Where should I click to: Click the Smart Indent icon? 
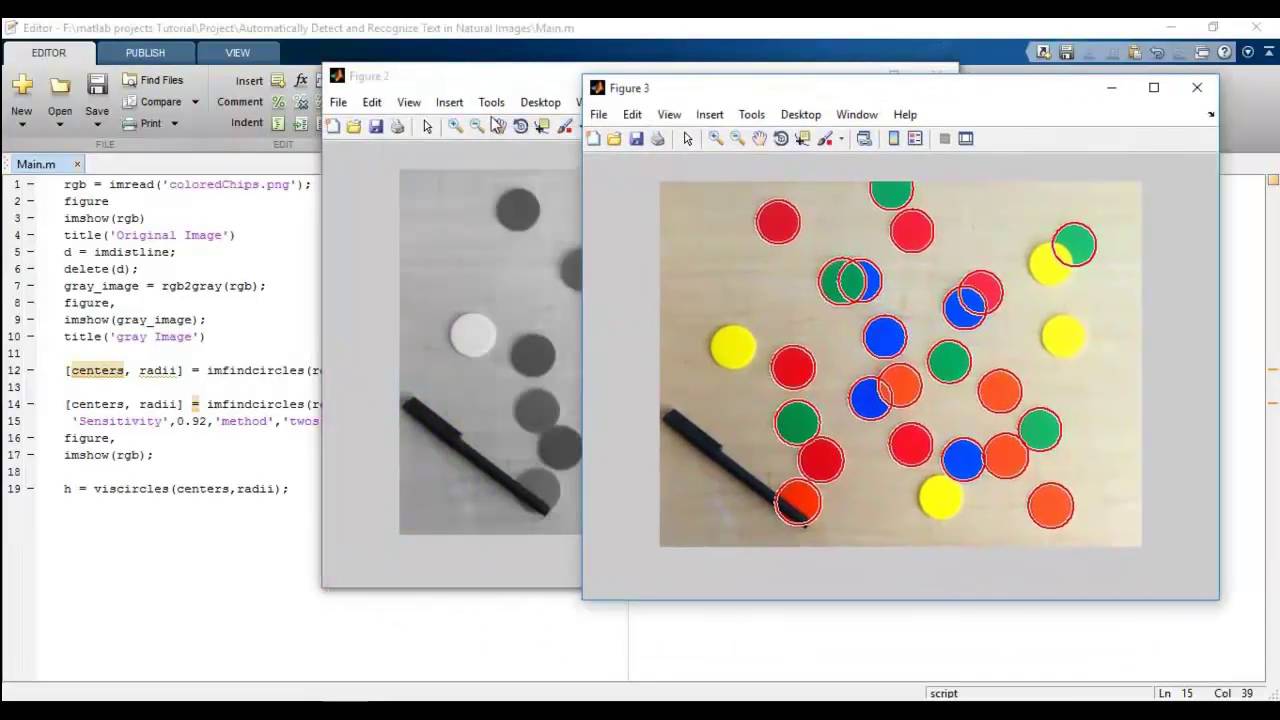point(278,123)
